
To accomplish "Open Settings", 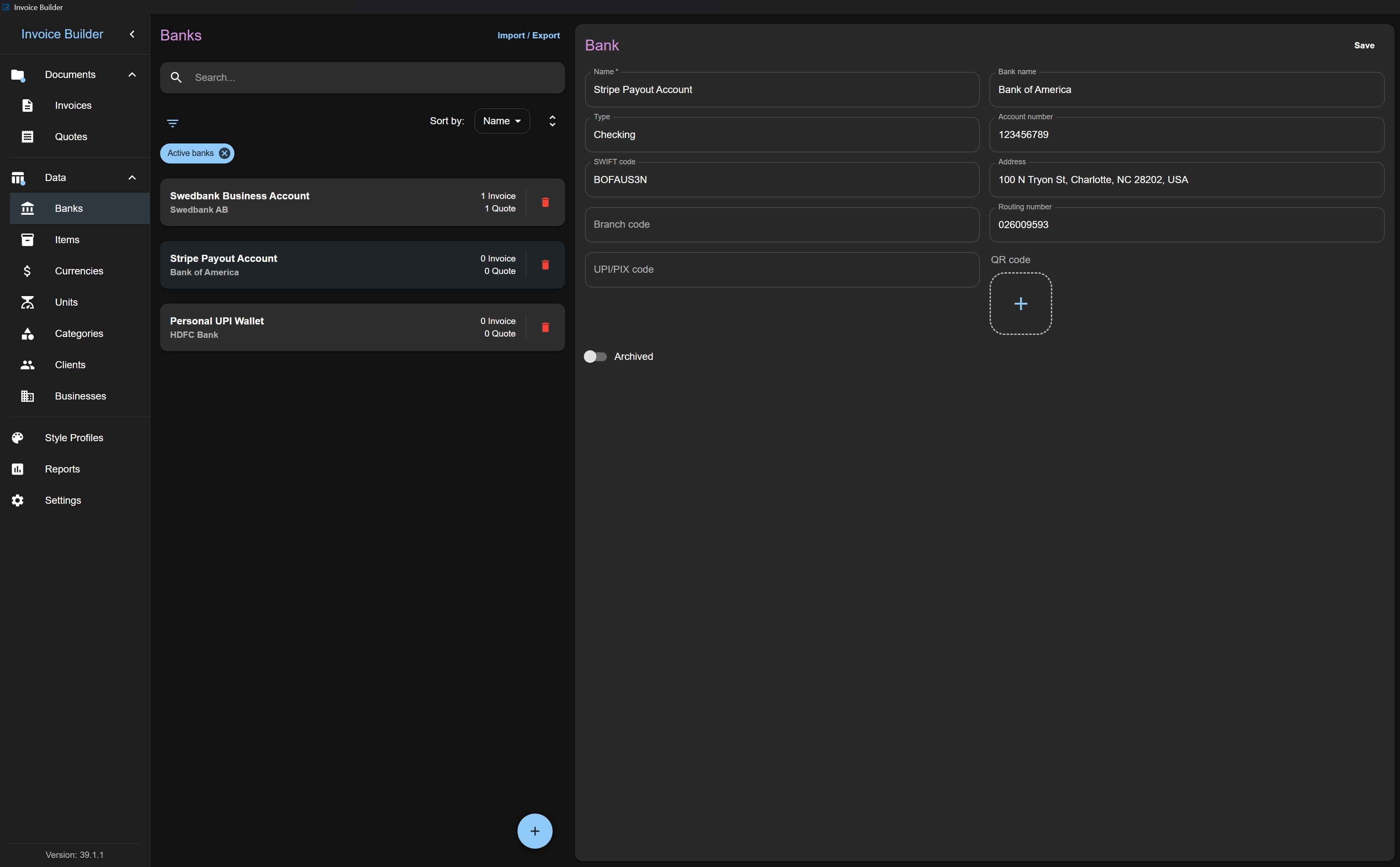I will tap(75, 500).
